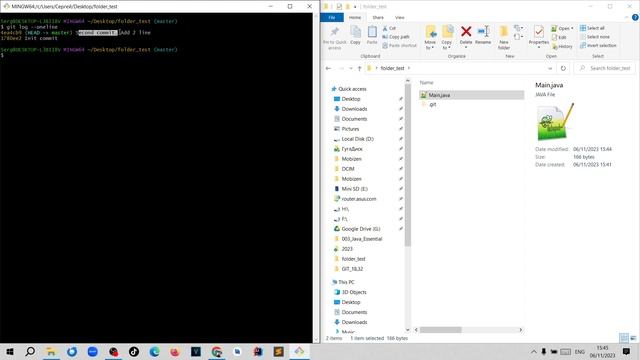Click the Git Bash terminal prompt line
This screenshot has height=360, width=640.
click(2, 55)
